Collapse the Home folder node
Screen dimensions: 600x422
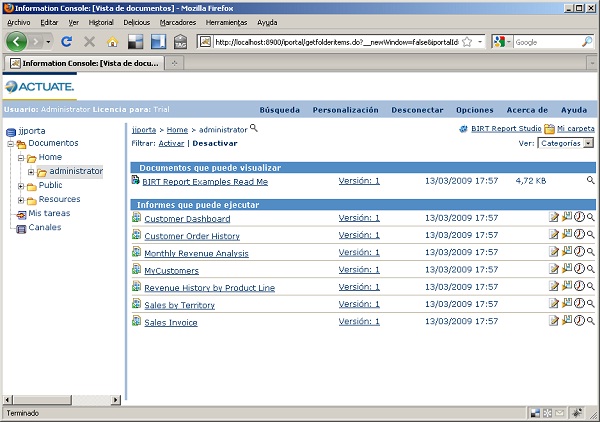[21, 158]
